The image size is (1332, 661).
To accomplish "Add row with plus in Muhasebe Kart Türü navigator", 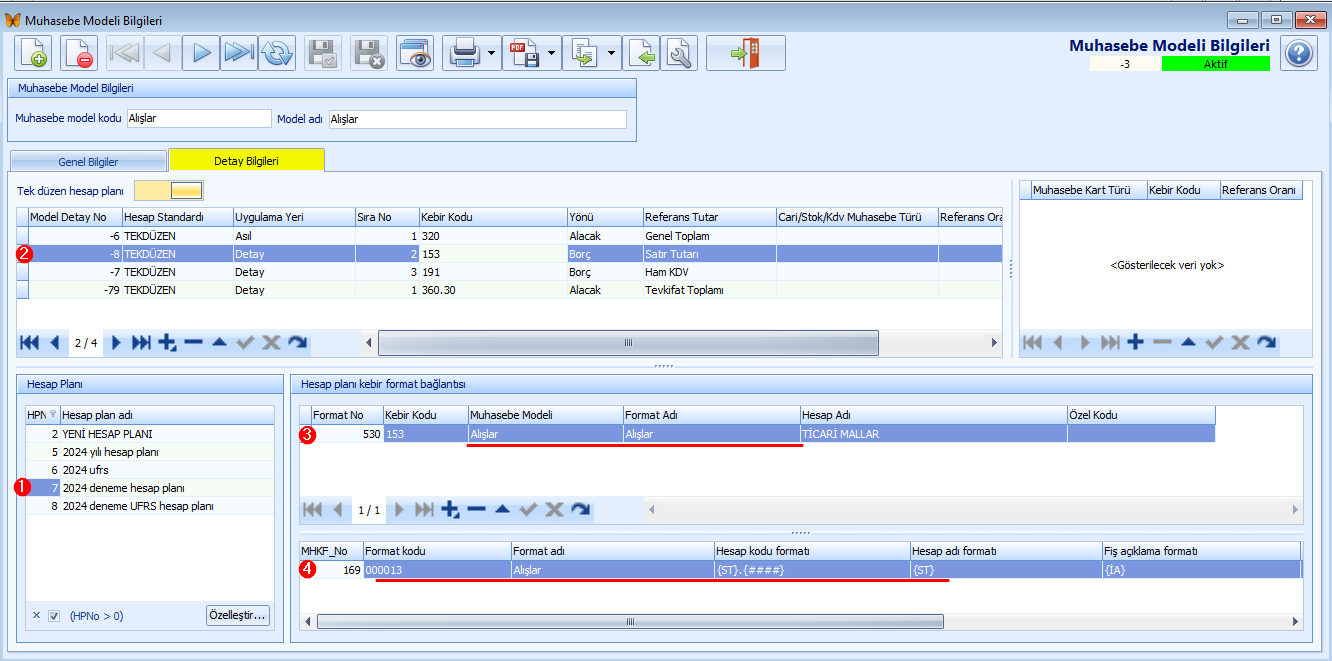I will coord(1135,343).
